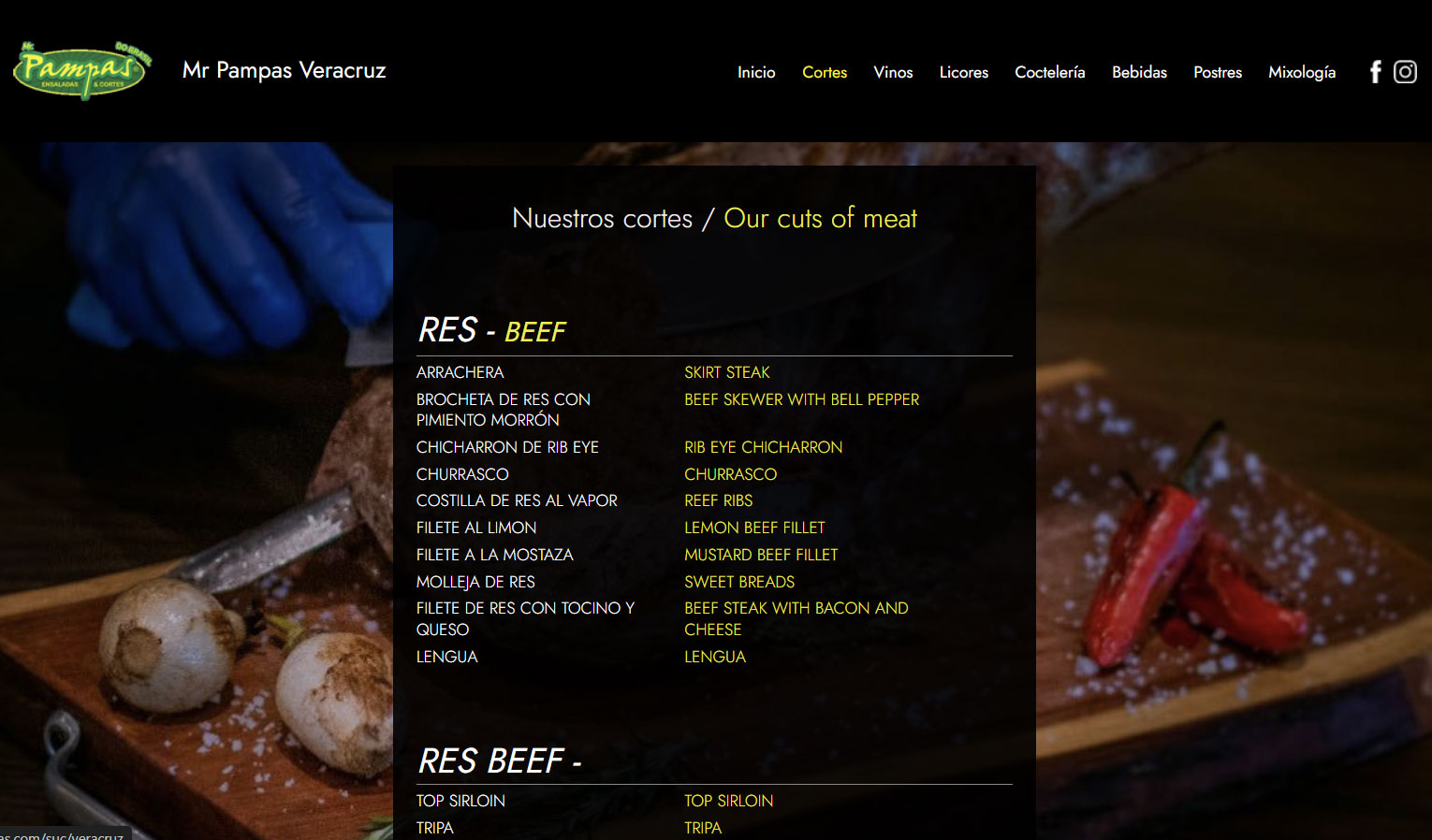Open the Vinos menu page
Screen dimensions: 1432x840
893,72
